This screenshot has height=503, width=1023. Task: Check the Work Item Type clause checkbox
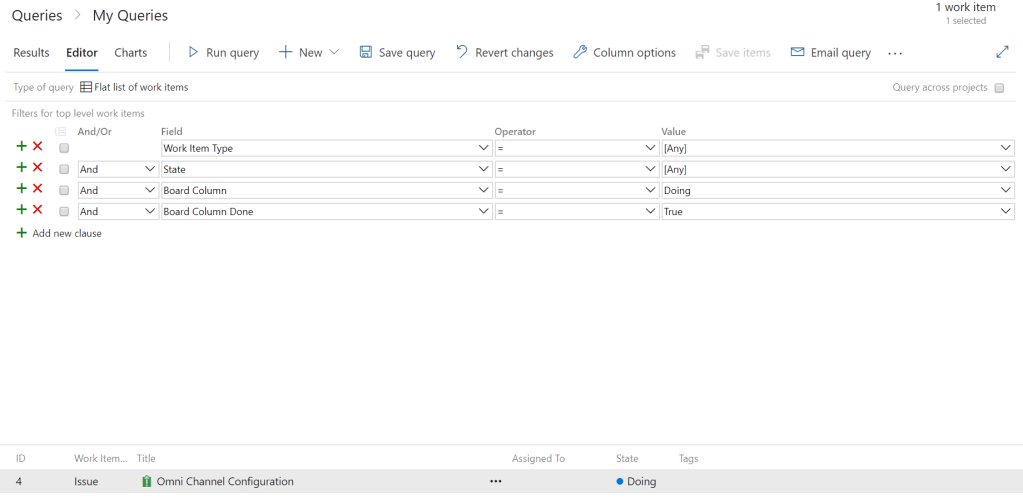tap(64, 148)
